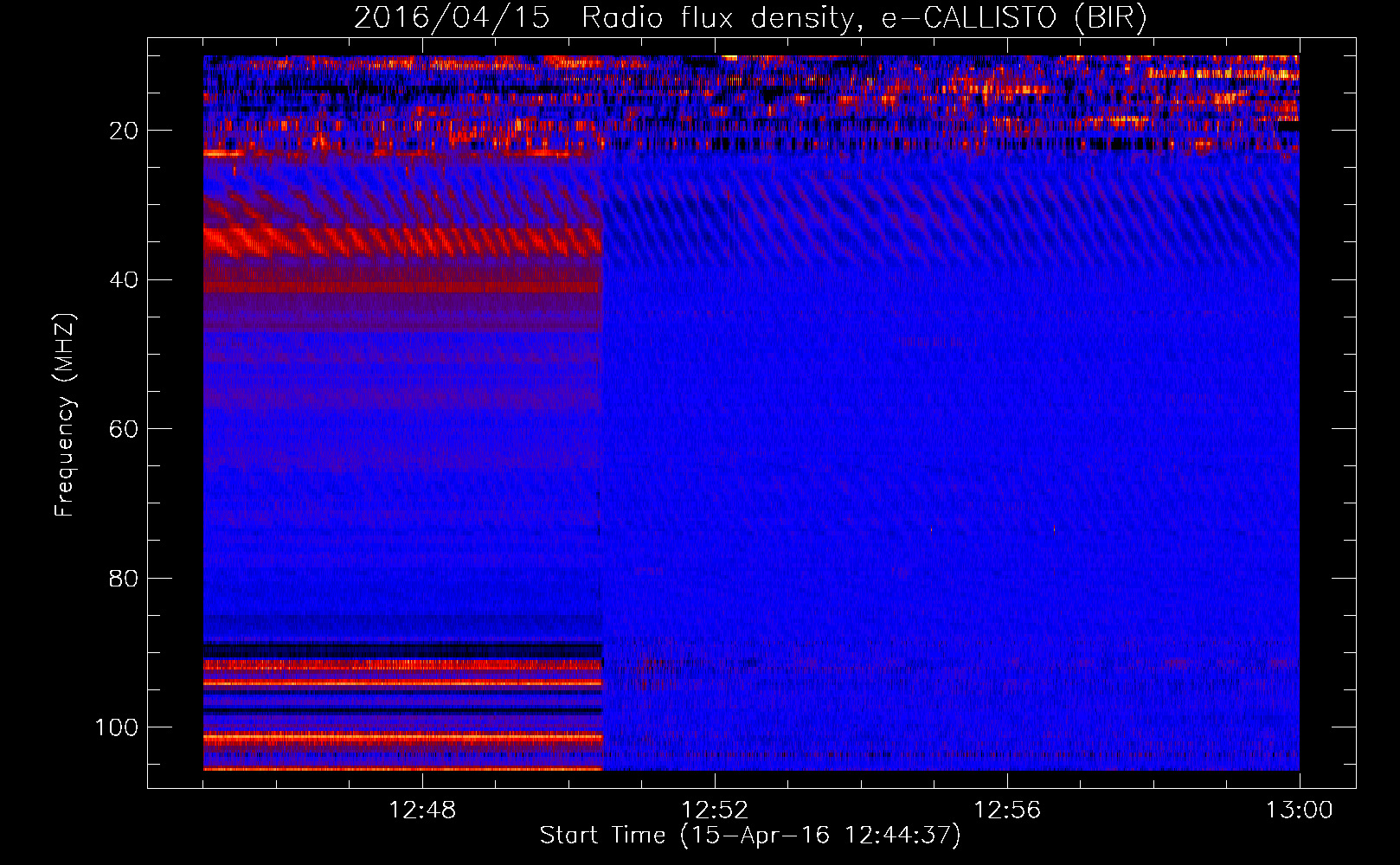Click the 80 MHz frequency tick label
The image size is (1400, 865).
click(124, 578)
